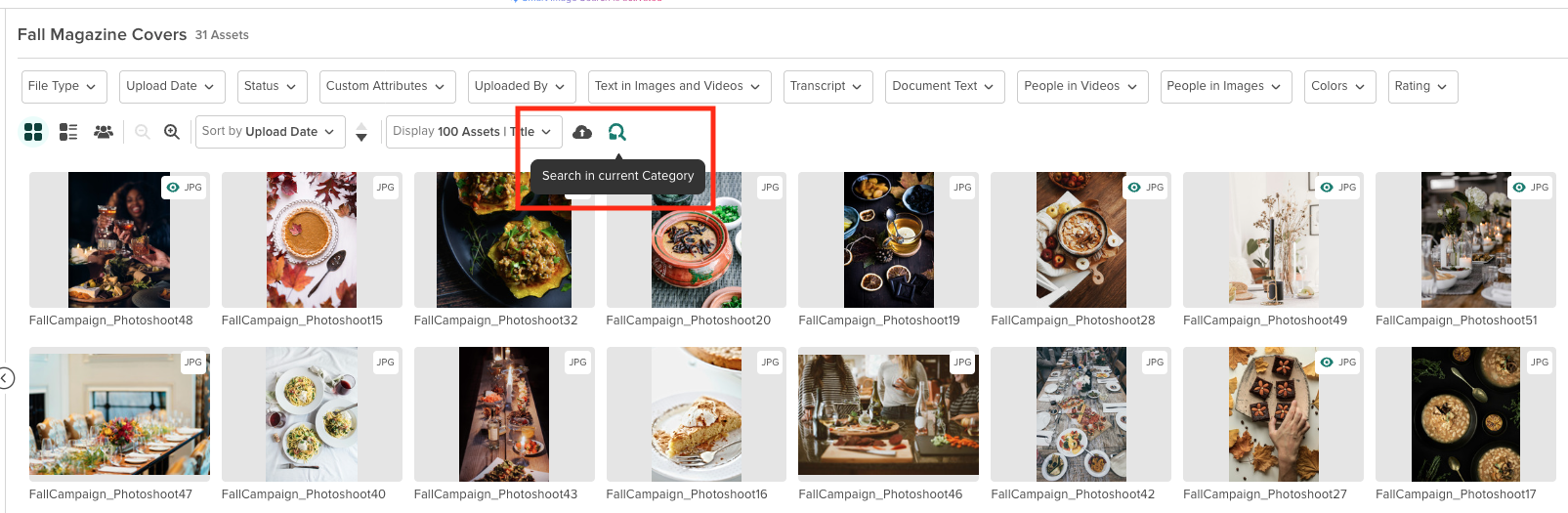Toggle eye icon on FallCampaign_Photoshoot28
Screen dimensions: 1568x513
tap(1134, 187)
